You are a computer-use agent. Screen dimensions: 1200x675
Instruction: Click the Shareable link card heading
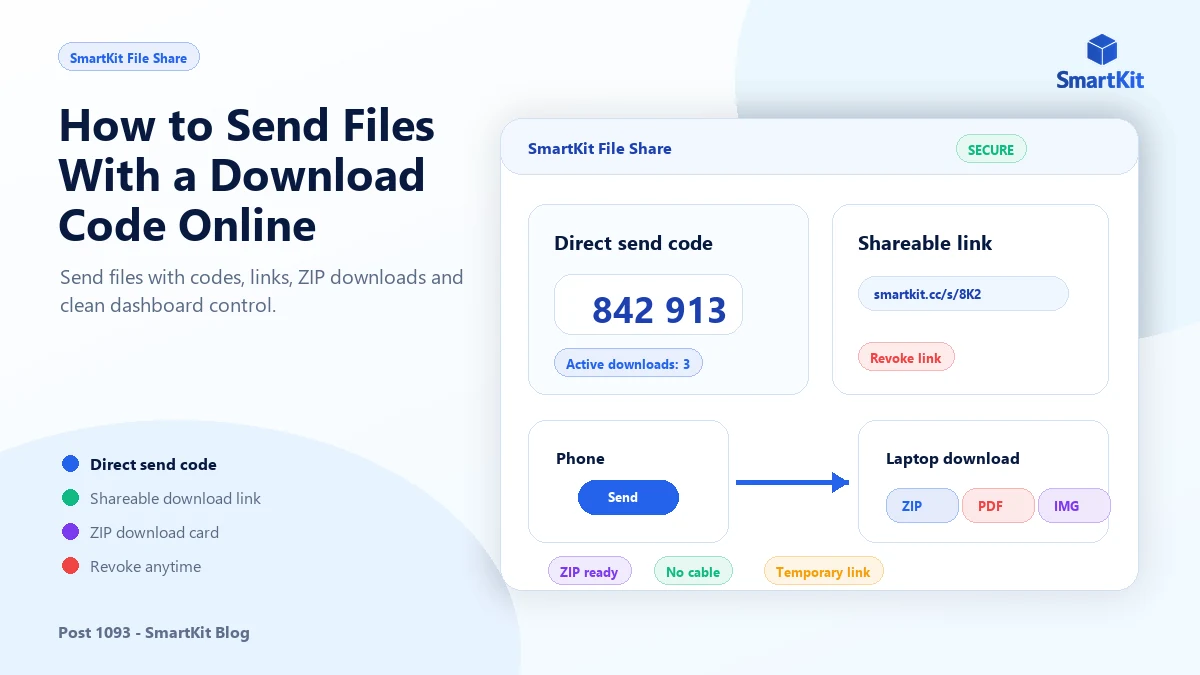(925, 243)
